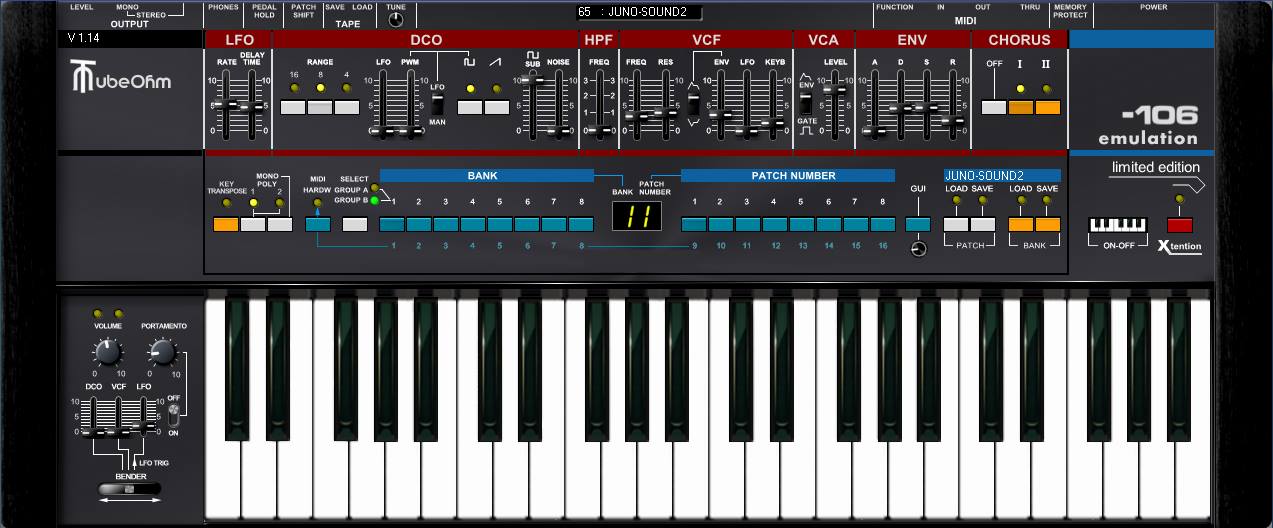The height and width of the screenshot is (528, 1273).
Task: Click the orange KEY TRANSPOSE button
Action: point(226,224)
